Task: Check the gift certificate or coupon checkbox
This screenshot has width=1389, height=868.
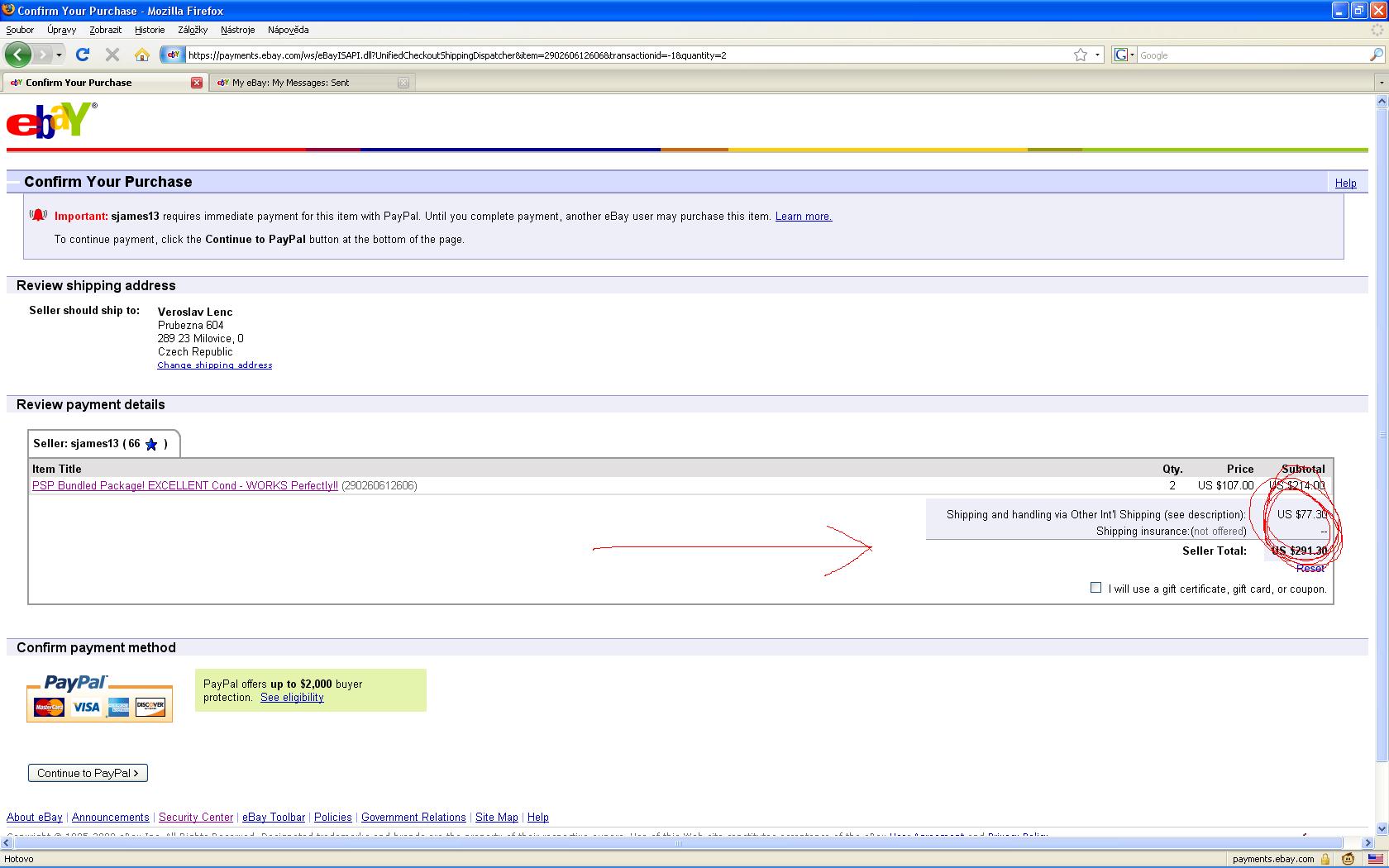Action: click(1095, 588)
